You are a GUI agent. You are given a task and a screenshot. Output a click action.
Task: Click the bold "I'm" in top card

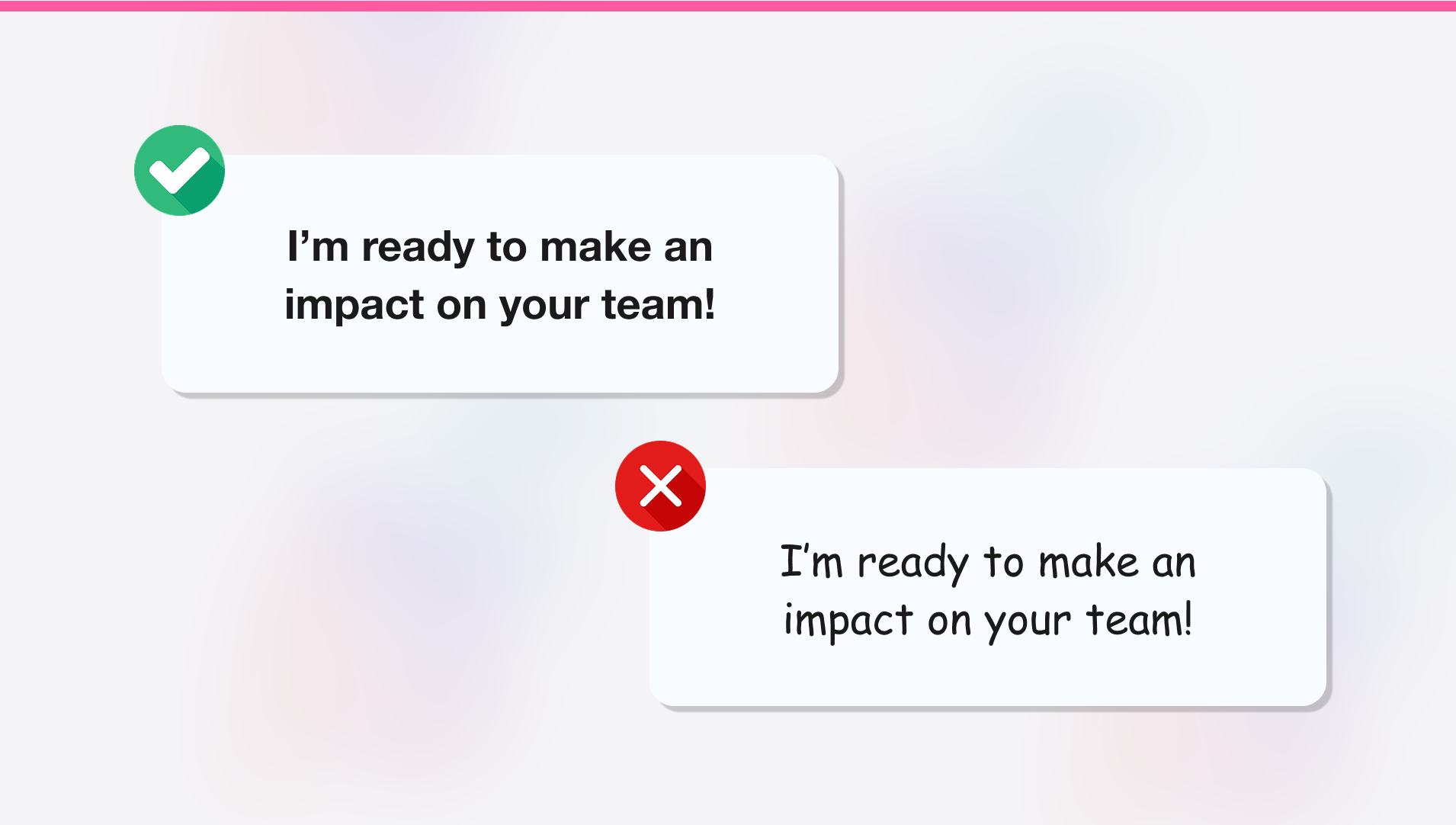point(318,246)
